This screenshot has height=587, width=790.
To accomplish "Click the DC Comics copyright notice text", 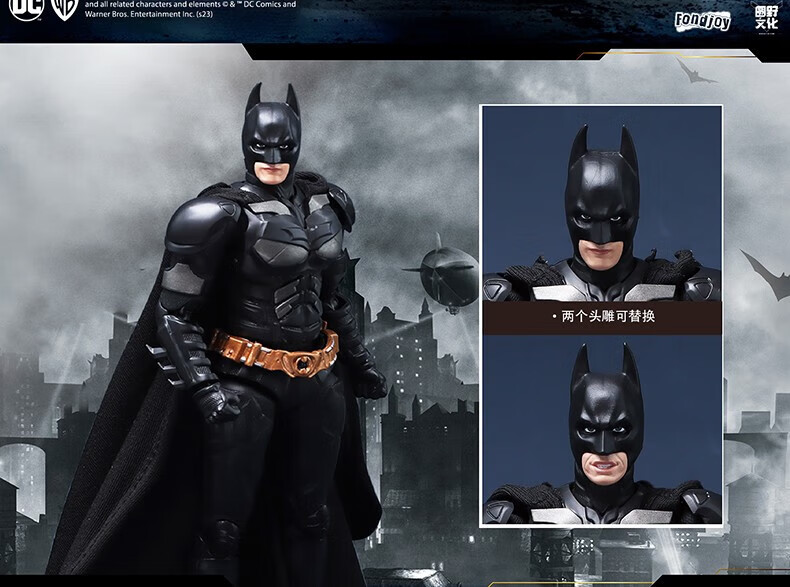I will click(190, 9).
